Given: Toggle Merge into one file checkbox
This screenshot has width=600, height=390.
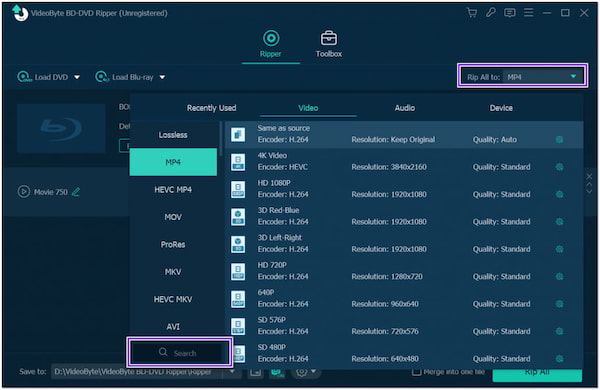Looking at the screenshot, I should point(416,372).
